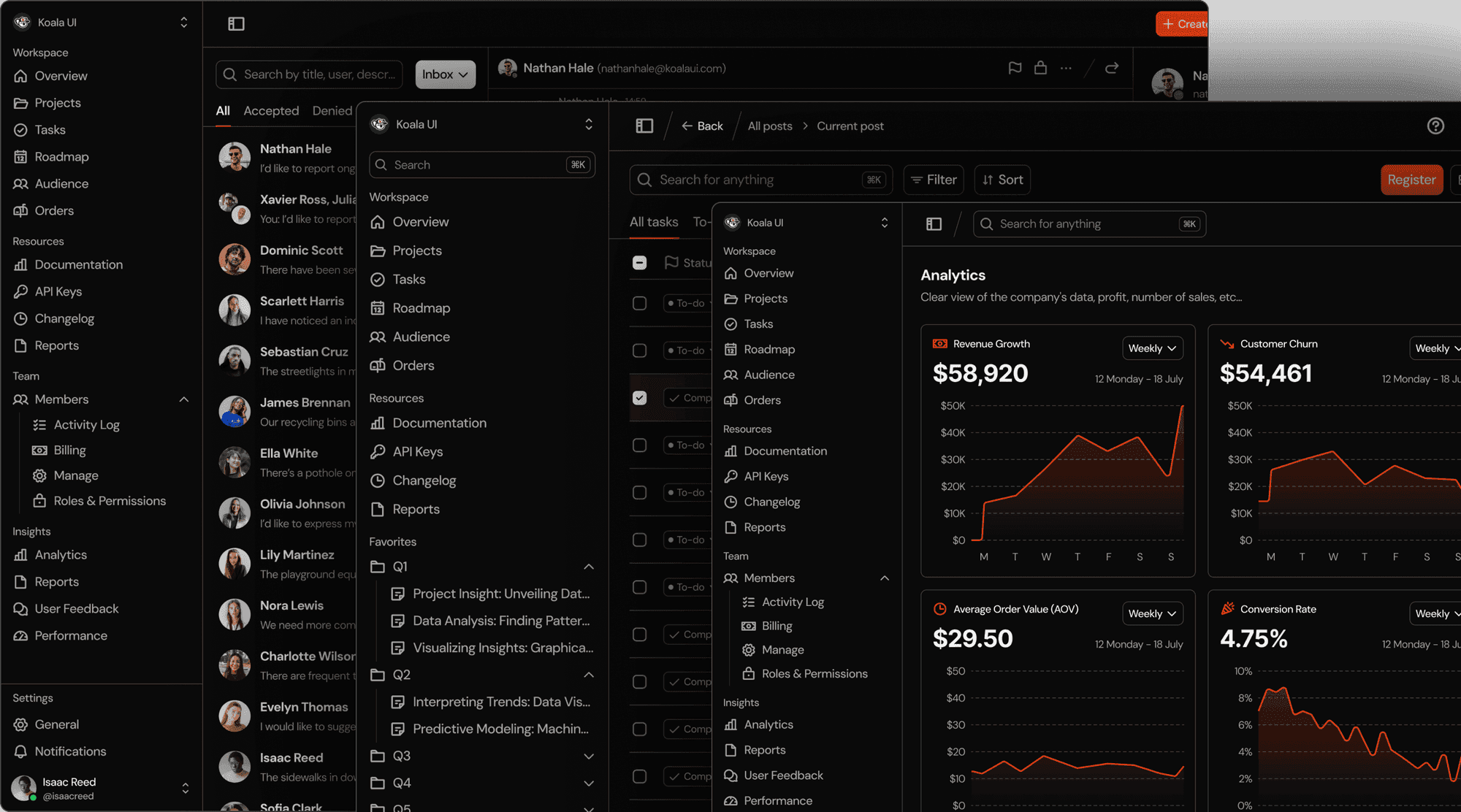Click the orange Create button
The width and height of the screenshot is (1461, 812).
[1182, 23]
